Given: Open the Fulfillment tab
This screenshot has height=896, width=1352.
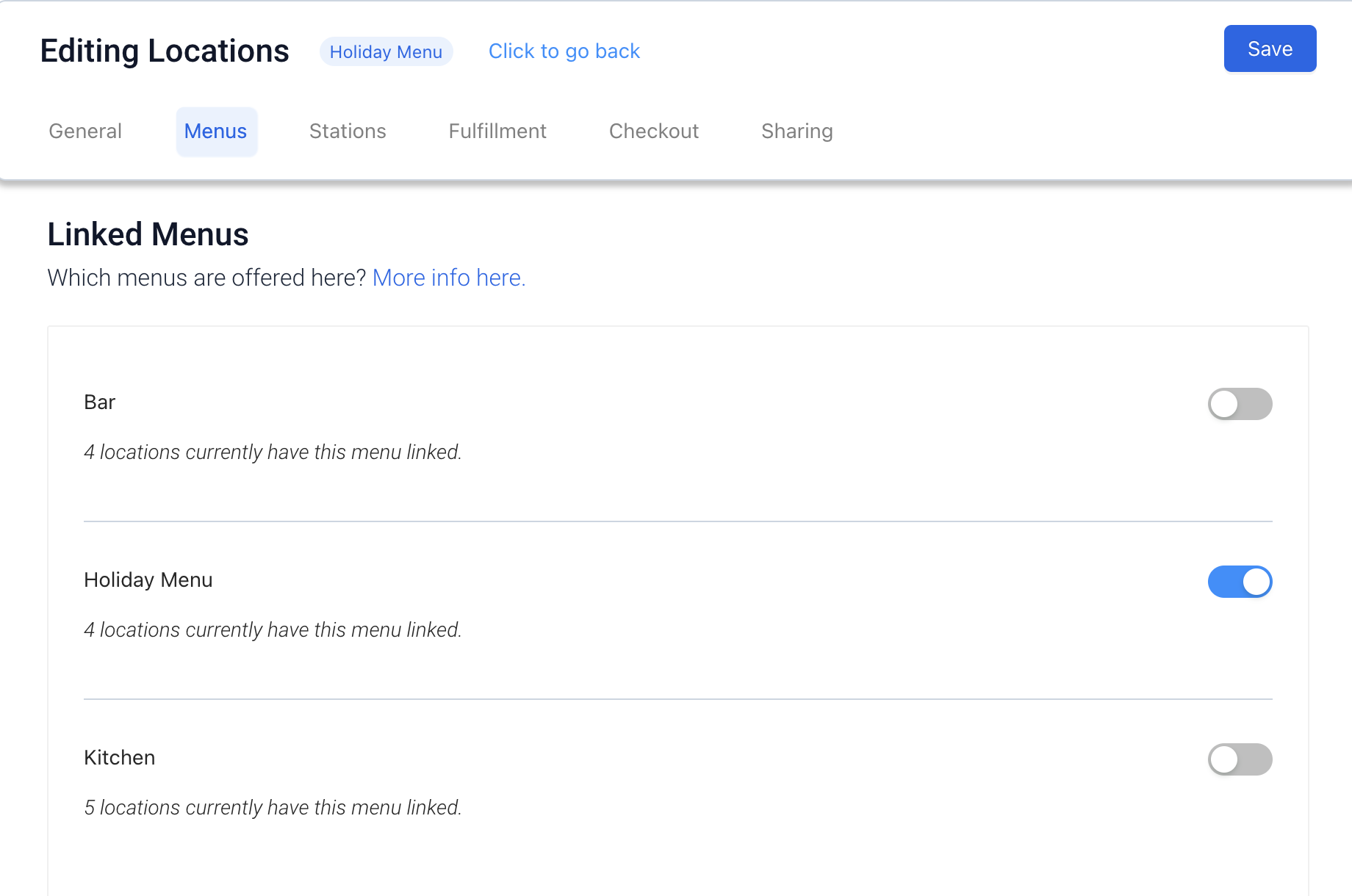Looking at the screenshot, I should tap(497, 131).
